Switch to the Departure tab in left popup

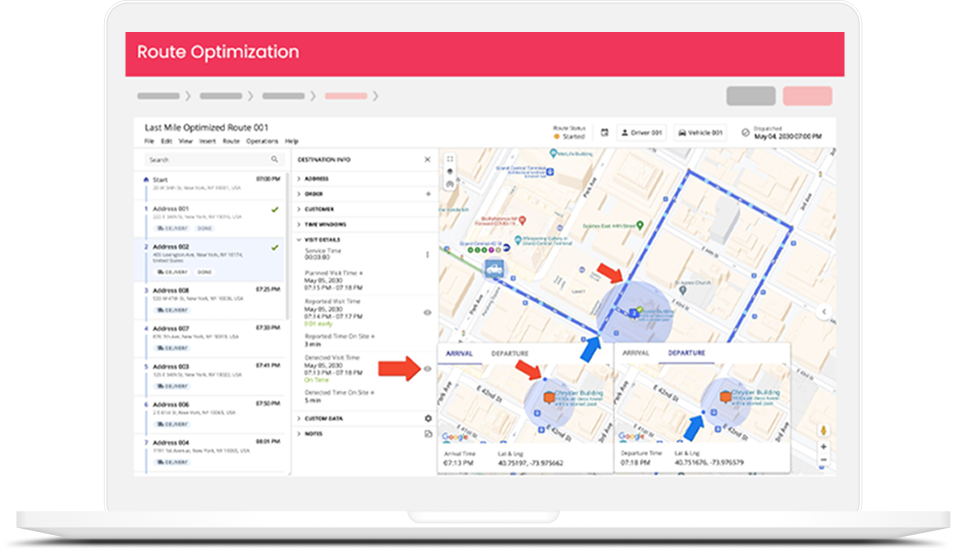pyautogui.click(x=510, y=353)
